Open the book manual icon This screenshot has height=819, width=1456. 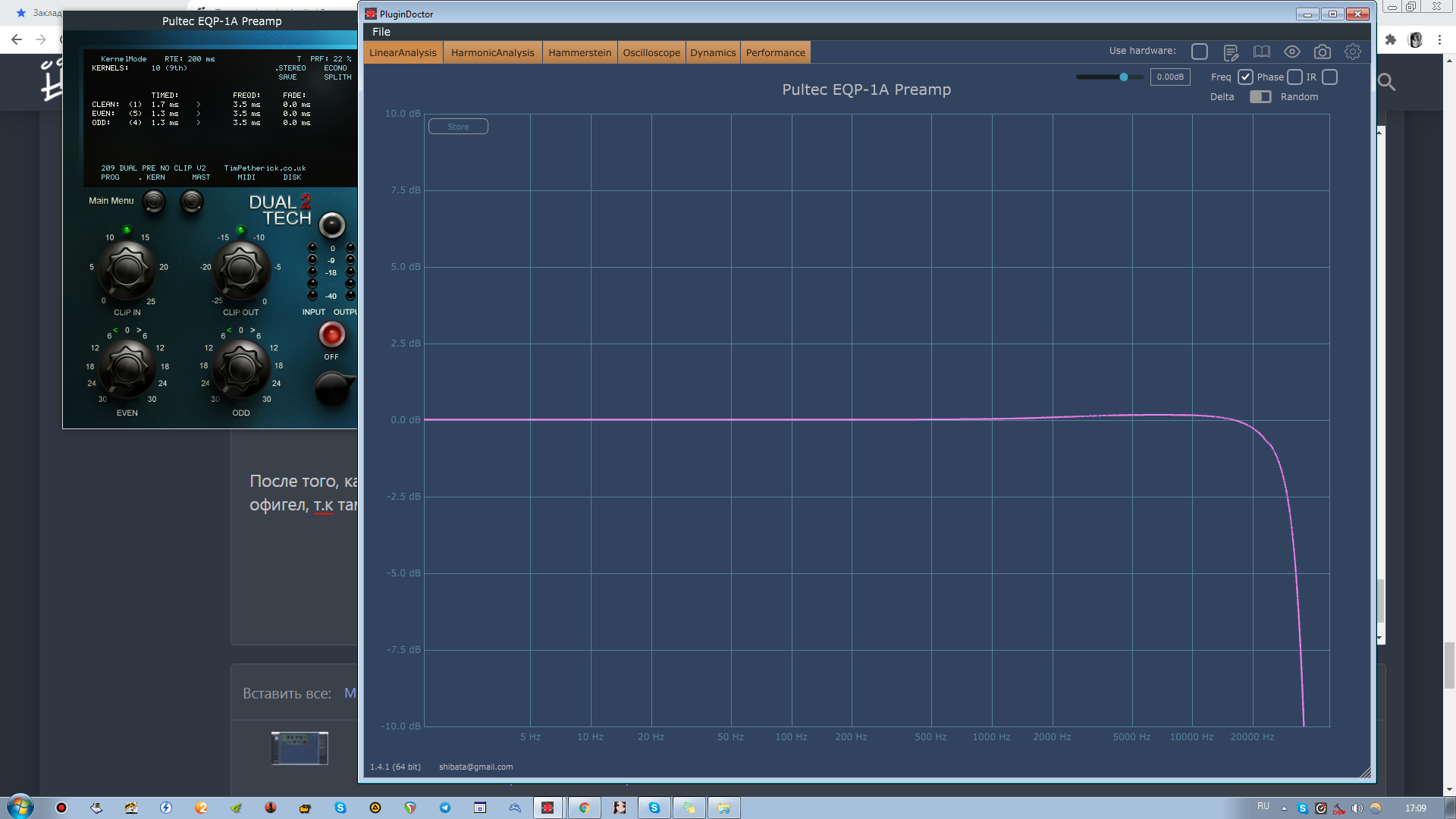tap(1261, 52)
